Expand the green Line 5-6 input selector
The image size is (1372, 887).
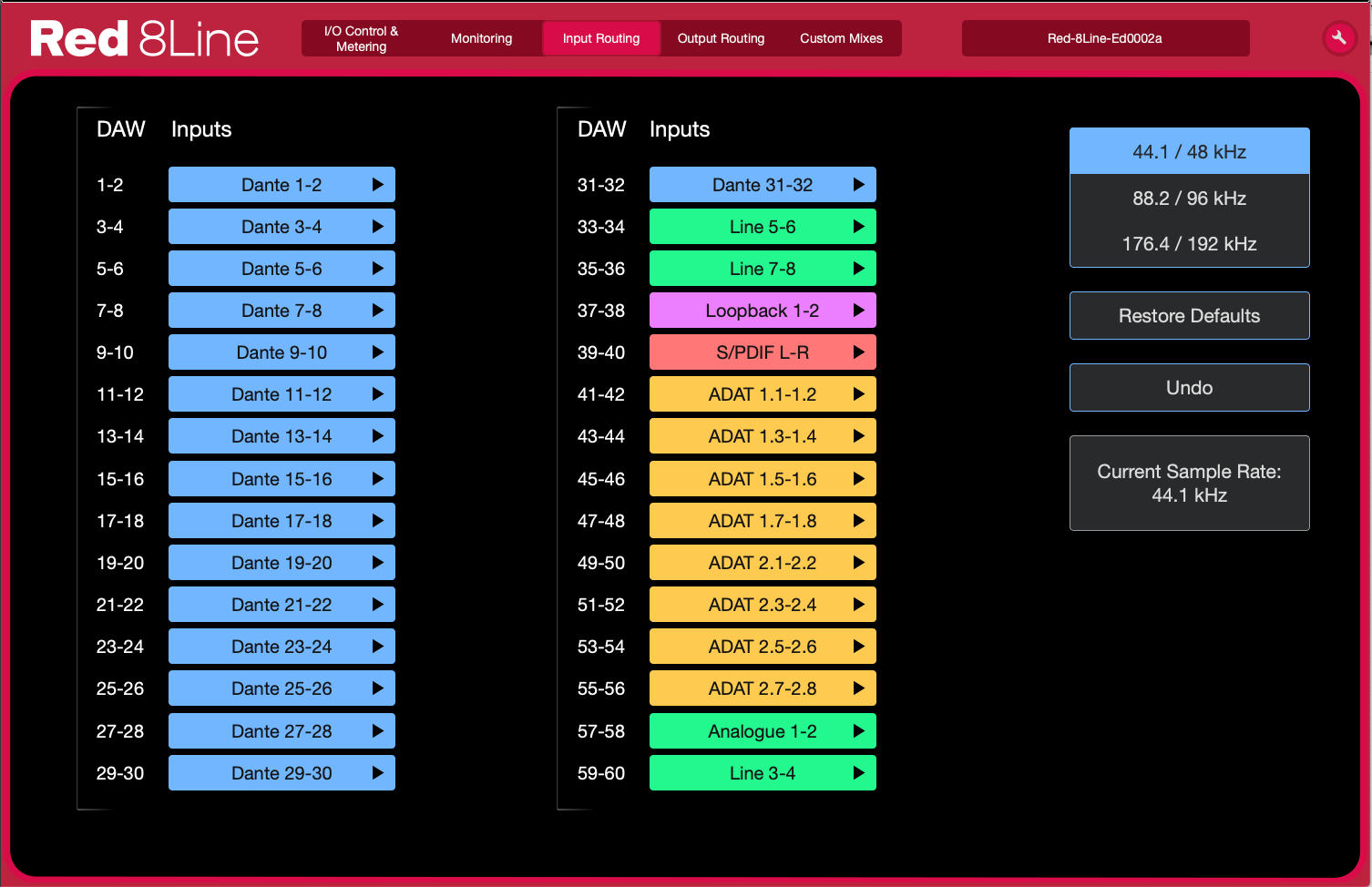tap(763, 227)
